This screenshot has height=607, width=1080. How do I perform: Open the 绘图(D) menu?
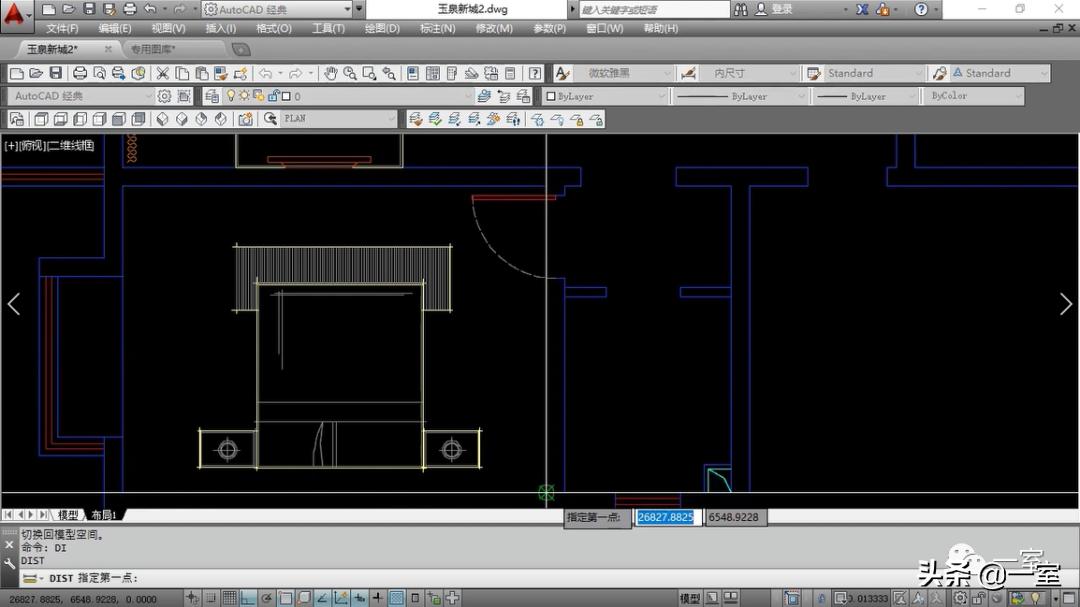(x=382, y=29)
